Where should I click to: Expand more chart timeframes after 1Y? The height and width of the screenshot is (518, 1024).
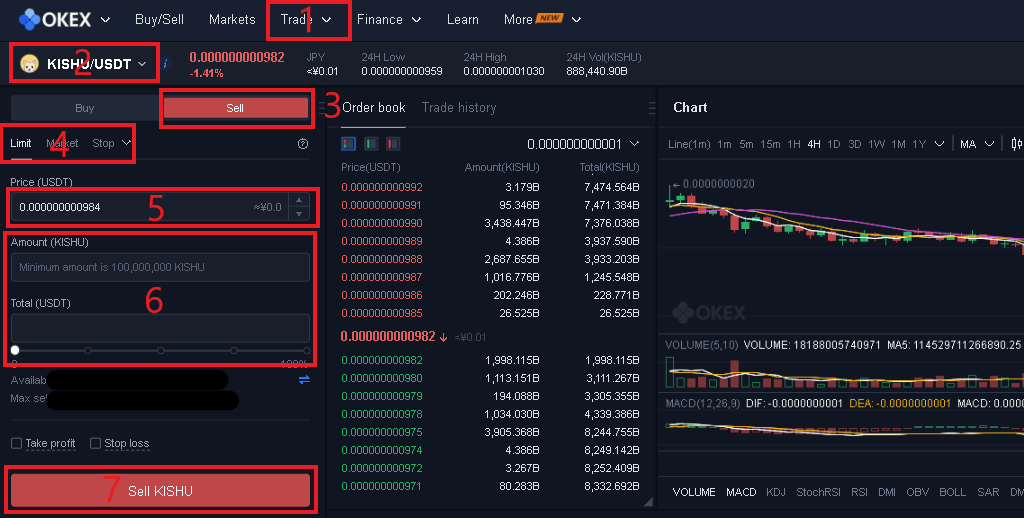coord(940,144)
